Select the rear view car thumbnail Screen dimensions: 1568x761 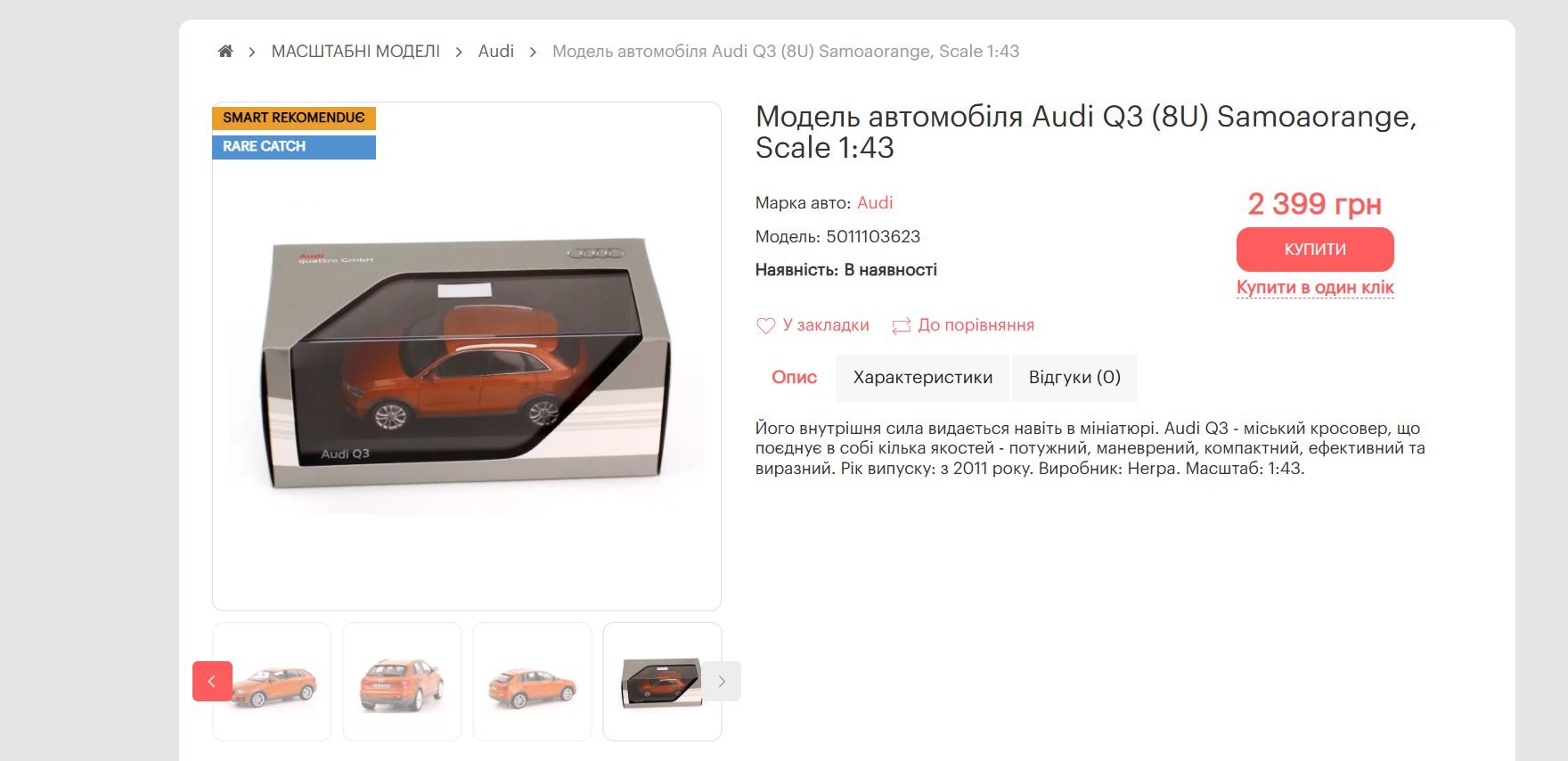(x=402, y=682)
